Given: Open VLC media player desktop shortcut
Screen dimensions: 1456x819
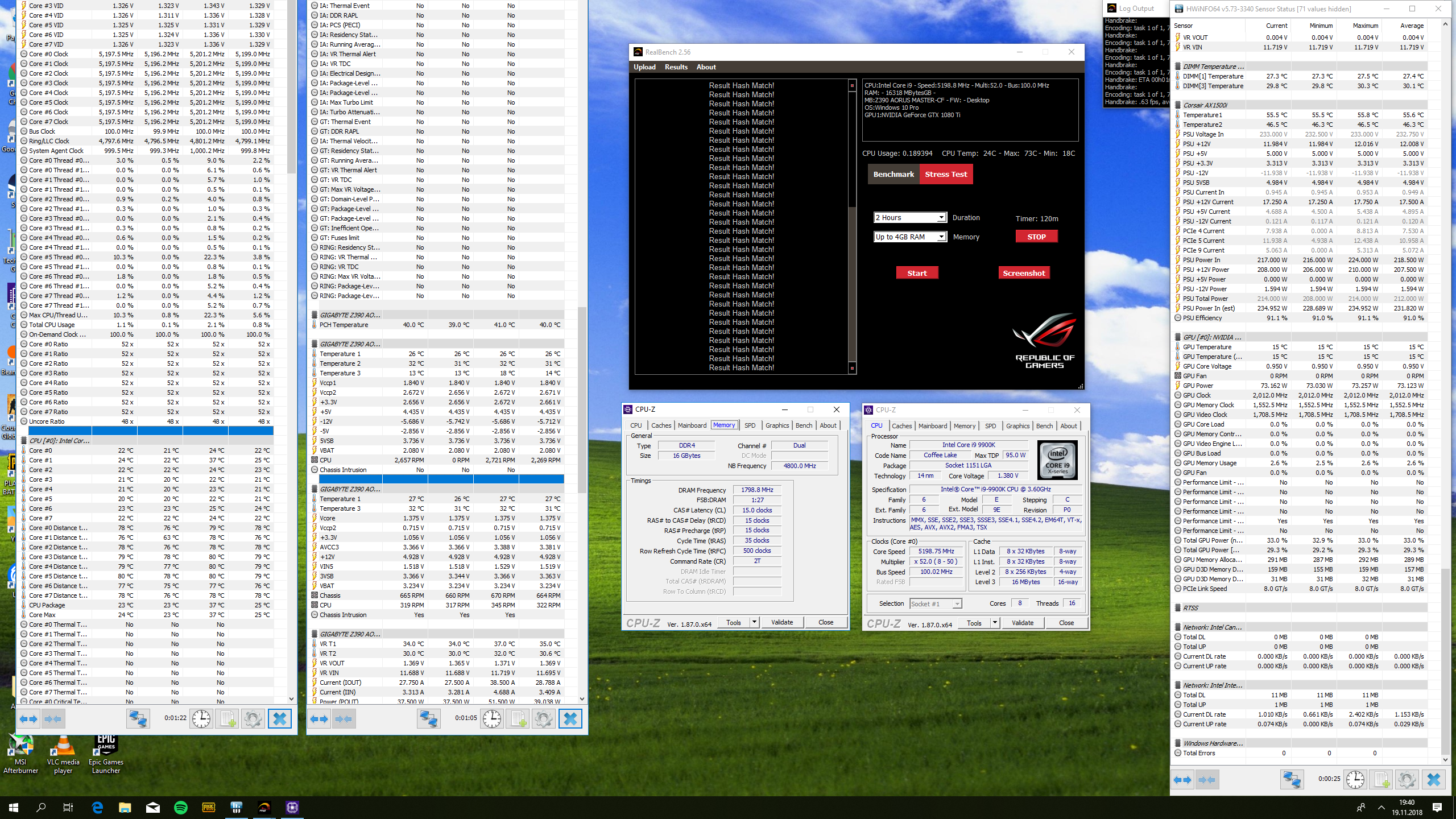Looking at the screenshot, I should 63,755.
